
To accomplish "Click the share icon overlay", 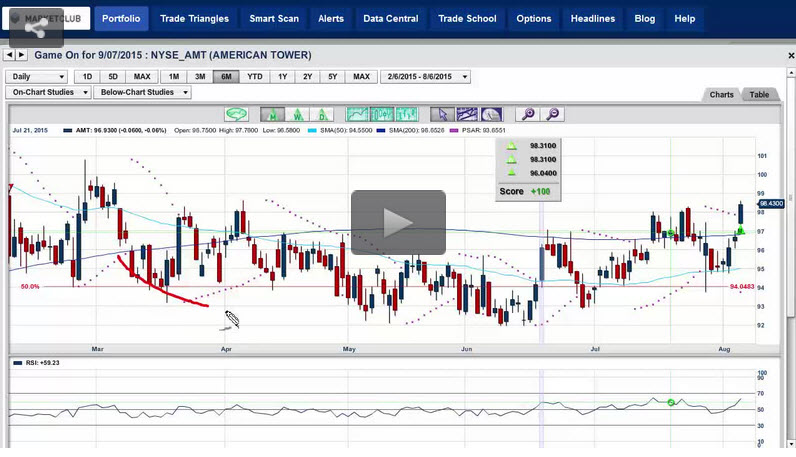I will tap(36, 28).
